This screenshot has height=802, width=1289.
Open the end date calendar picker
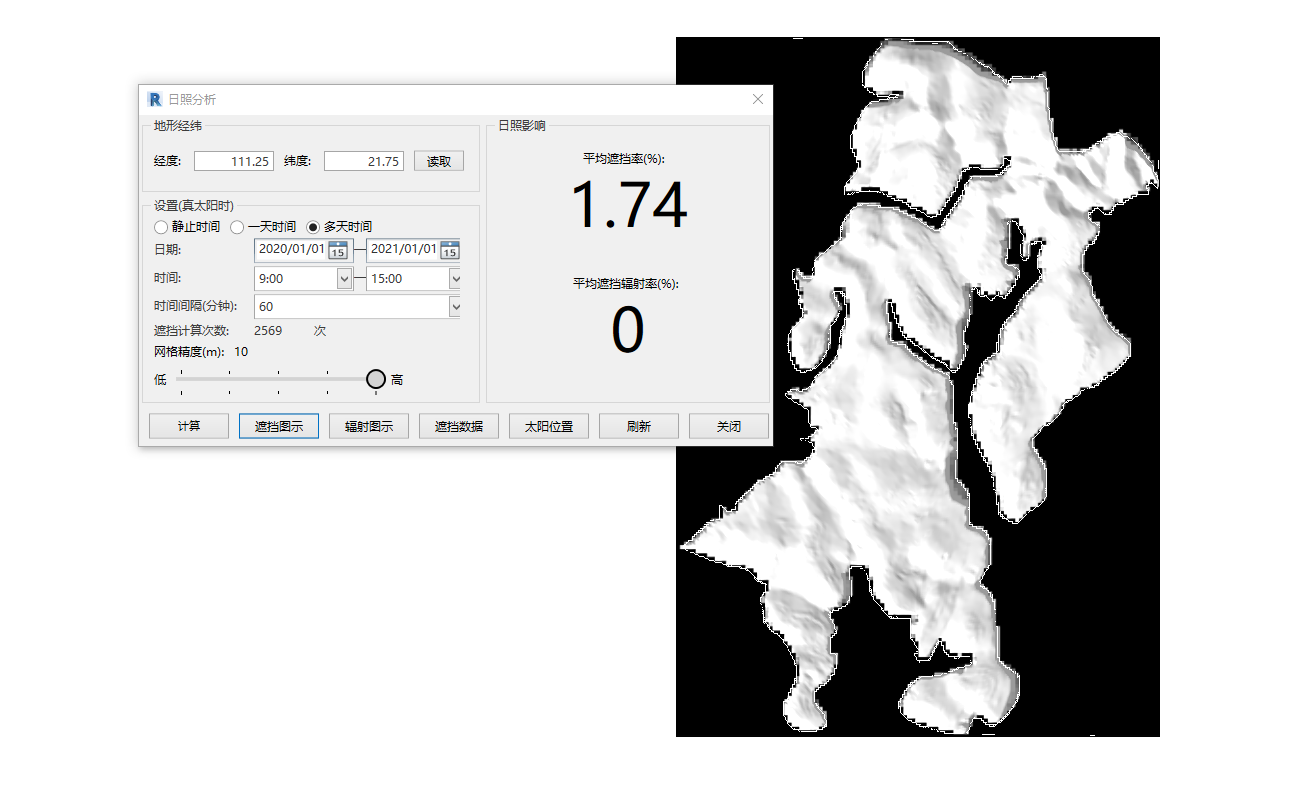(450, 250)
